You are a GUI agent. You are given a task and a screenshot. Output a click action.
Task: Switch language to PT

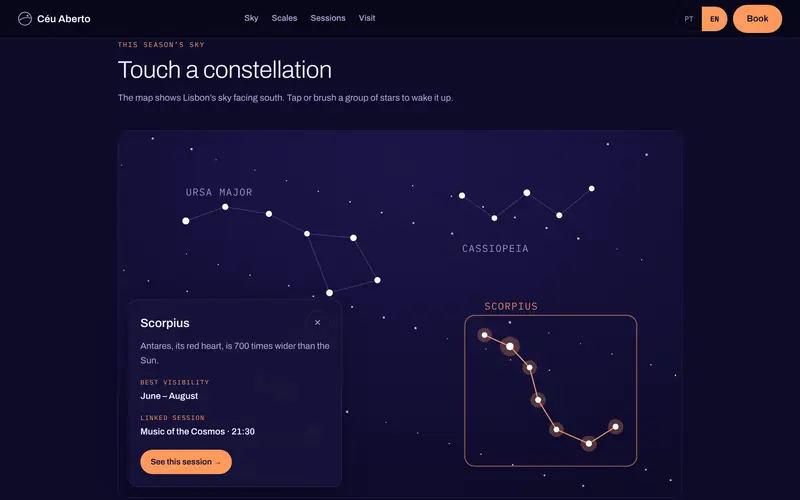click(x=689, y=19)
